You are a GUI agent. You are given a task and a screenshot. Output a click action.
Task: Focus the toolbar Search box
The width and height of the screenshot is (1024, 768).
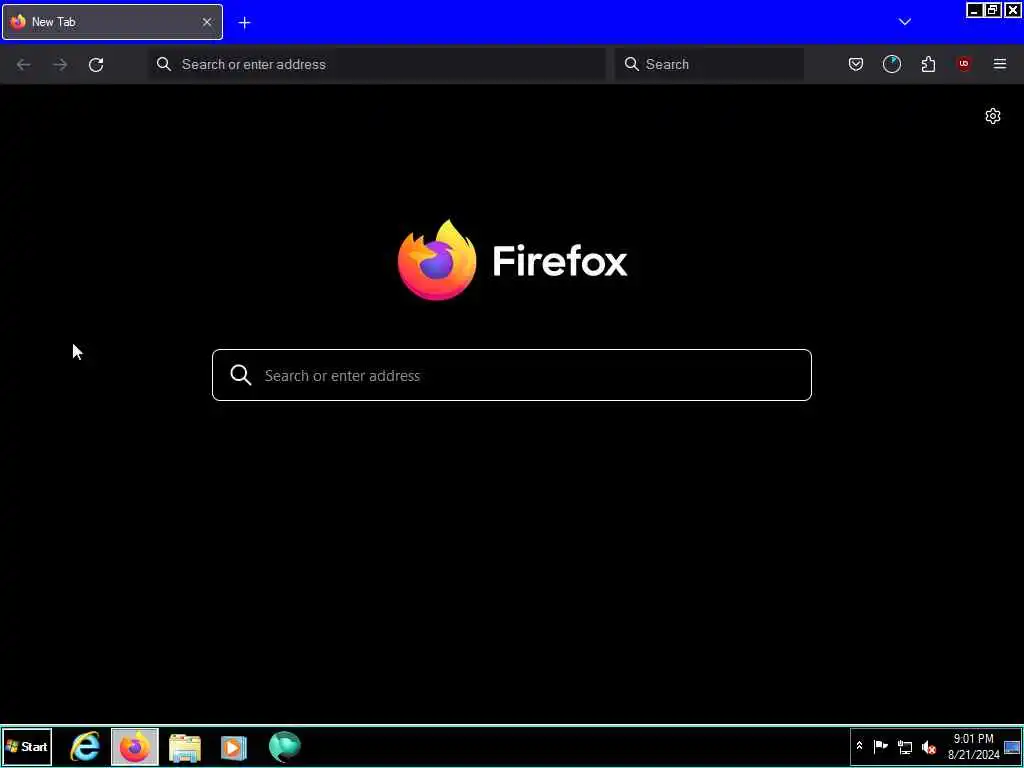click(709, 64)
